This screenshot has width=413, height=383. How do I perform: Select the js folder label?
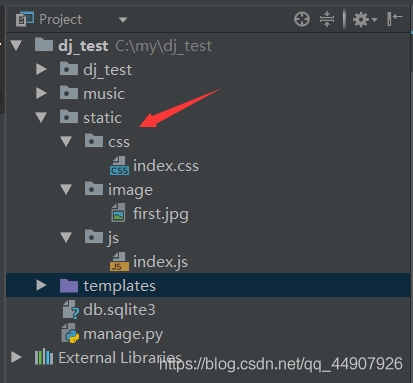point(113,238)
